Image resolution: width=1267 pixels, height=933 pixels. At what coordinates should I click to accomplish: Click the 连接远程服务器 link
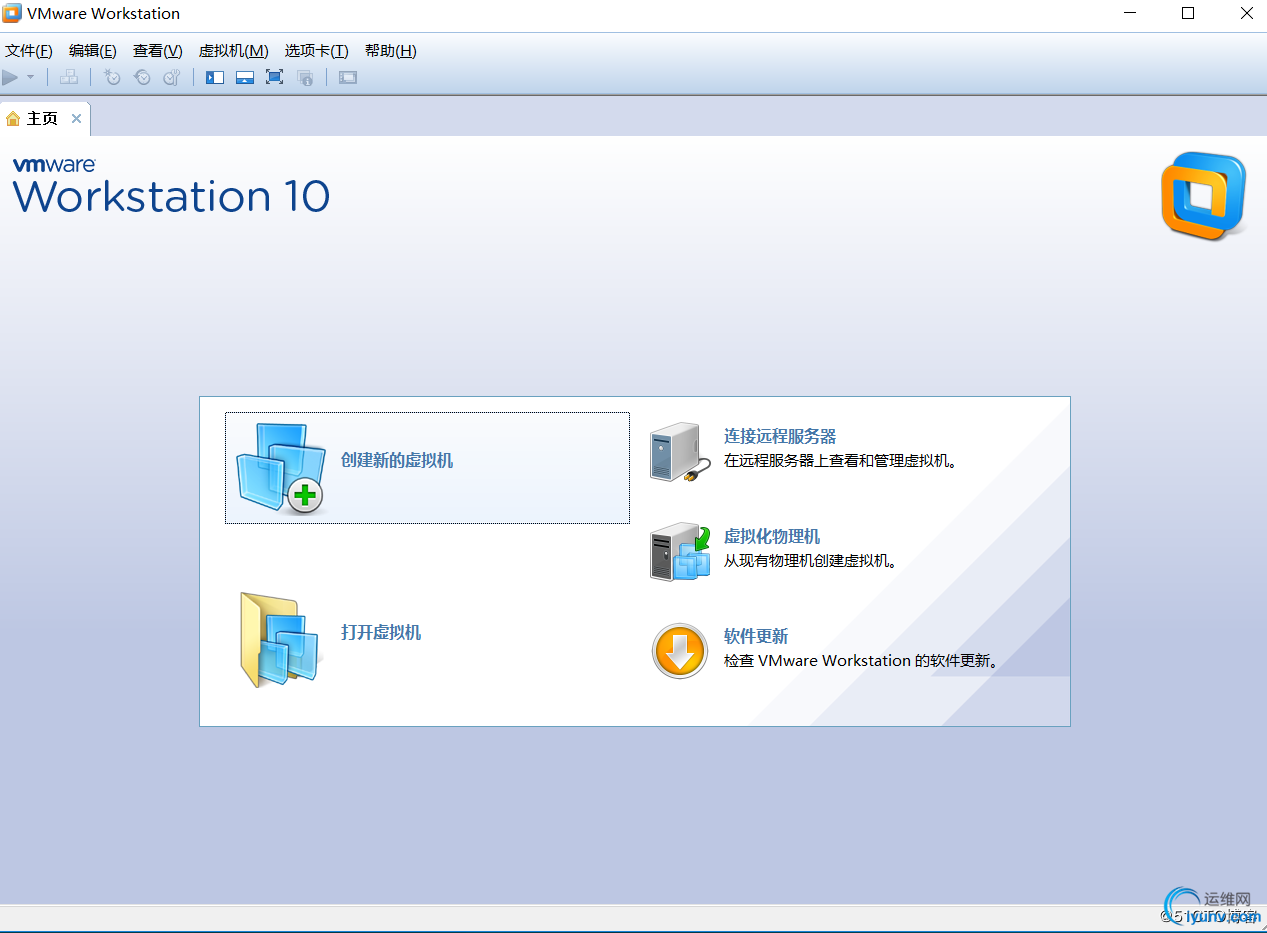[780, 436]
